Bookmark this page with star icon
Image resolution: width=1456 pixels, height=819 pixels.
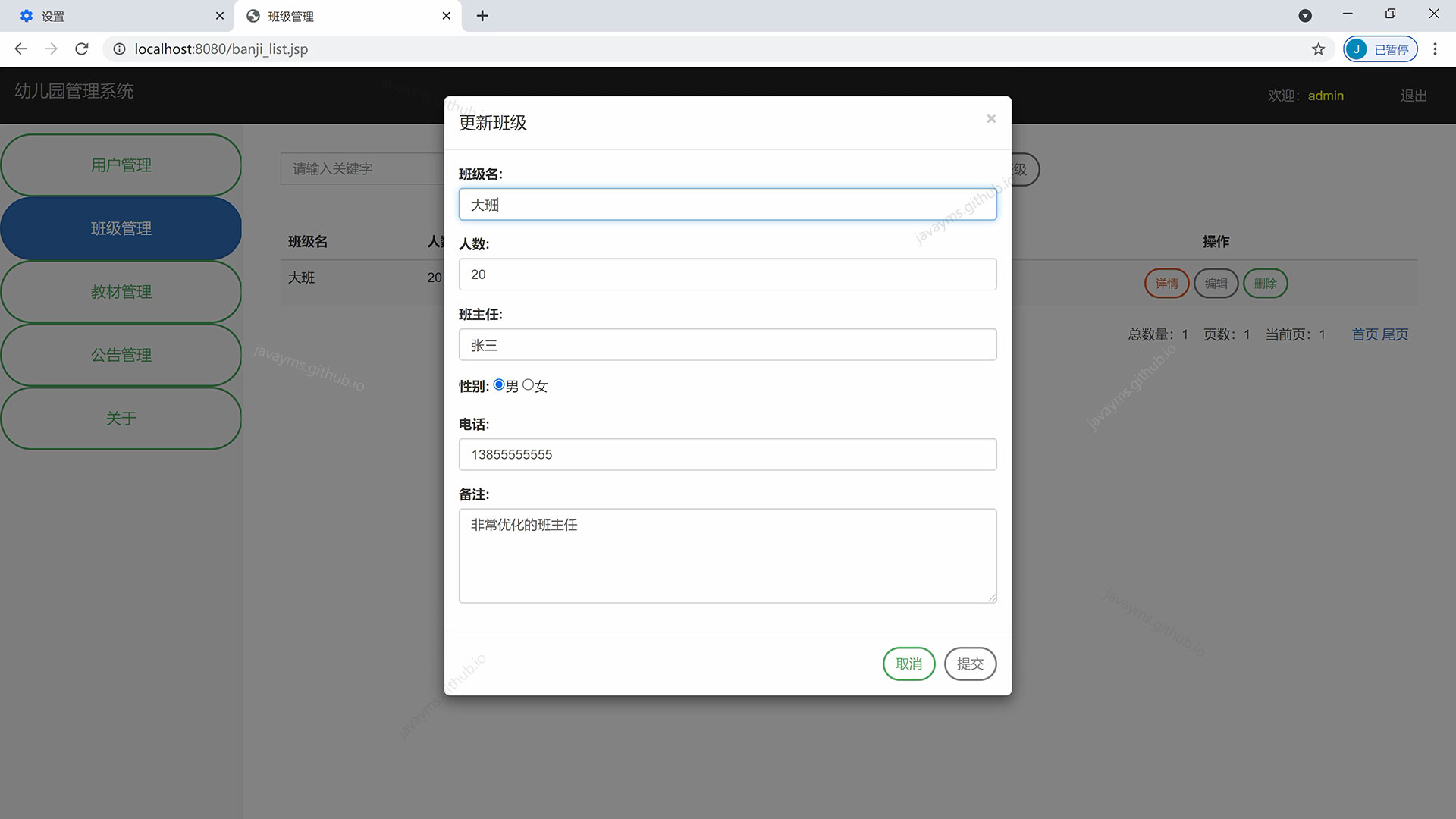click(x=1318, y=49)
